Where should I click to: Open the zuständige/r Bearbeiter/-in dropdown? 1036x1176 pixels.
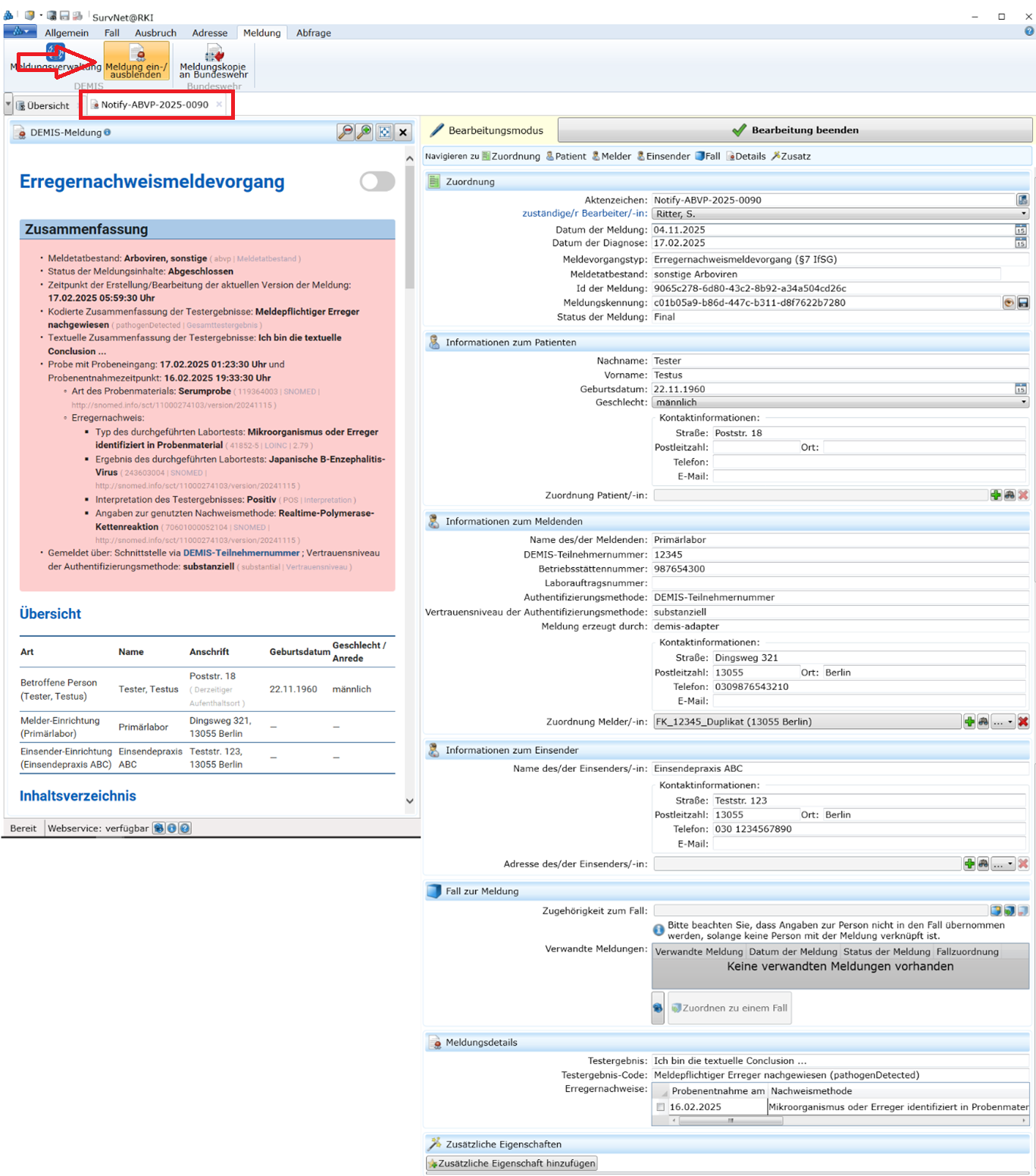click(1023, 214)
